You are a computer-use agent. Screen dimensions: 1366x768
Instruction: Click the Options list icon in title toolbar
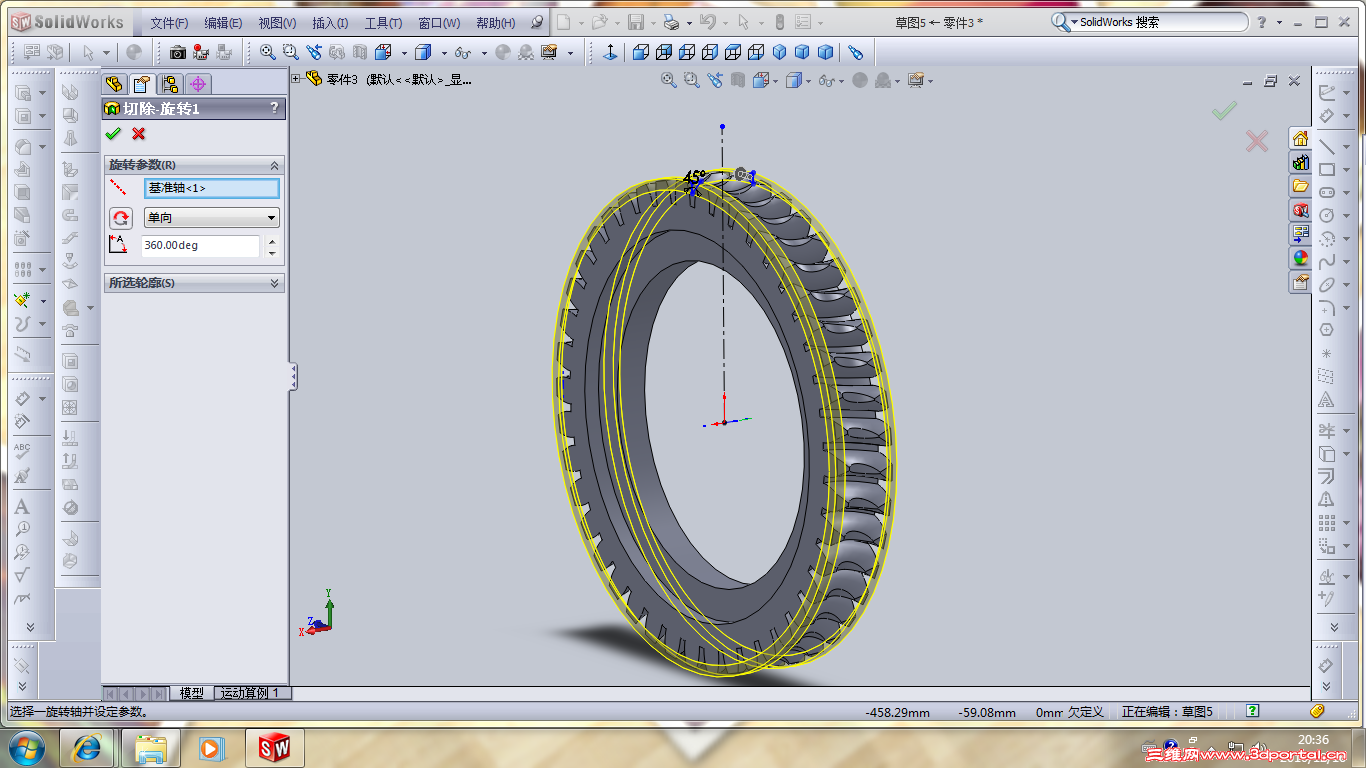(x=802, y=22)
